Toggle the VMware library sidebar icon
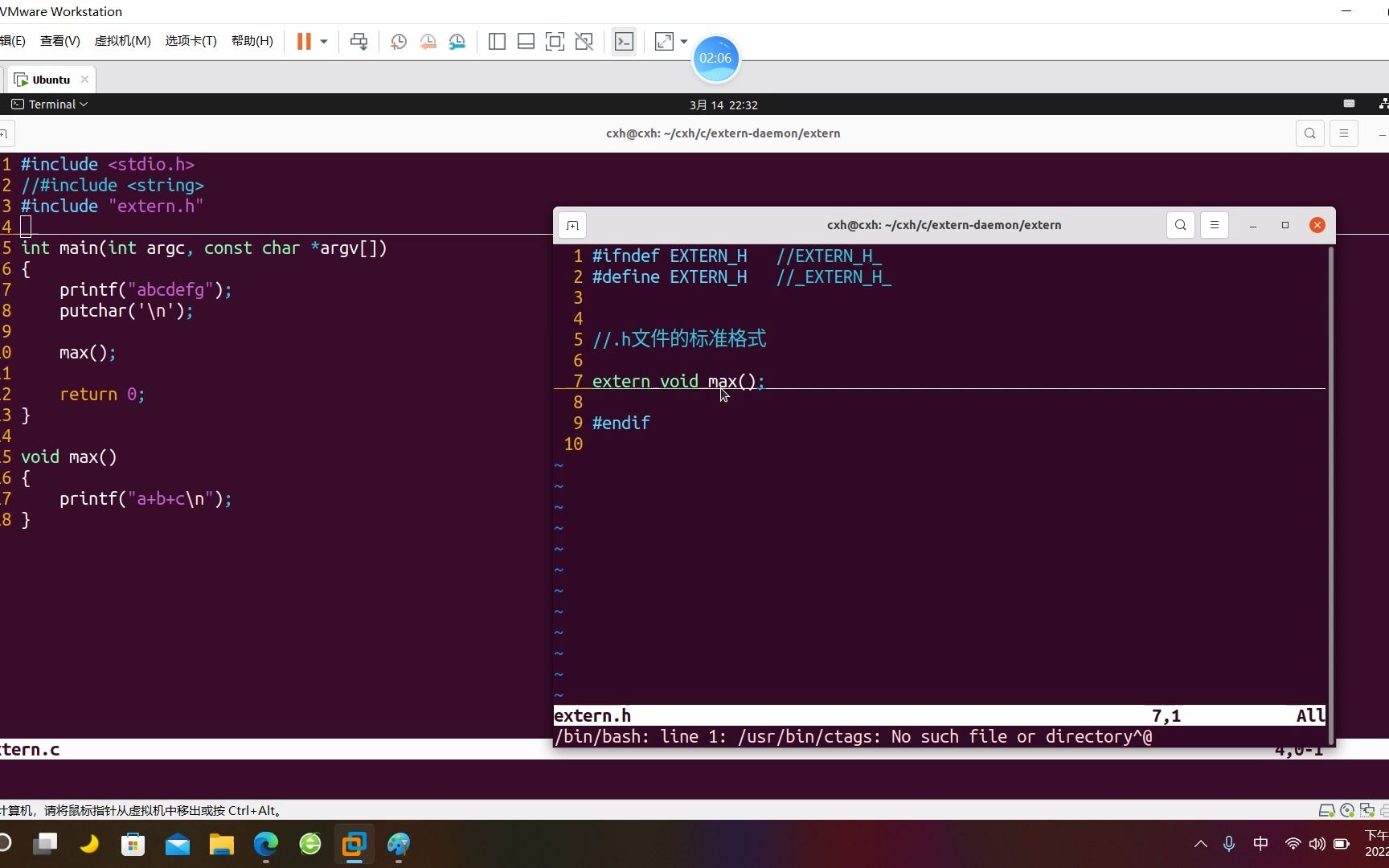This screenshot has height=868, width=1389. [x=497, y=41]
